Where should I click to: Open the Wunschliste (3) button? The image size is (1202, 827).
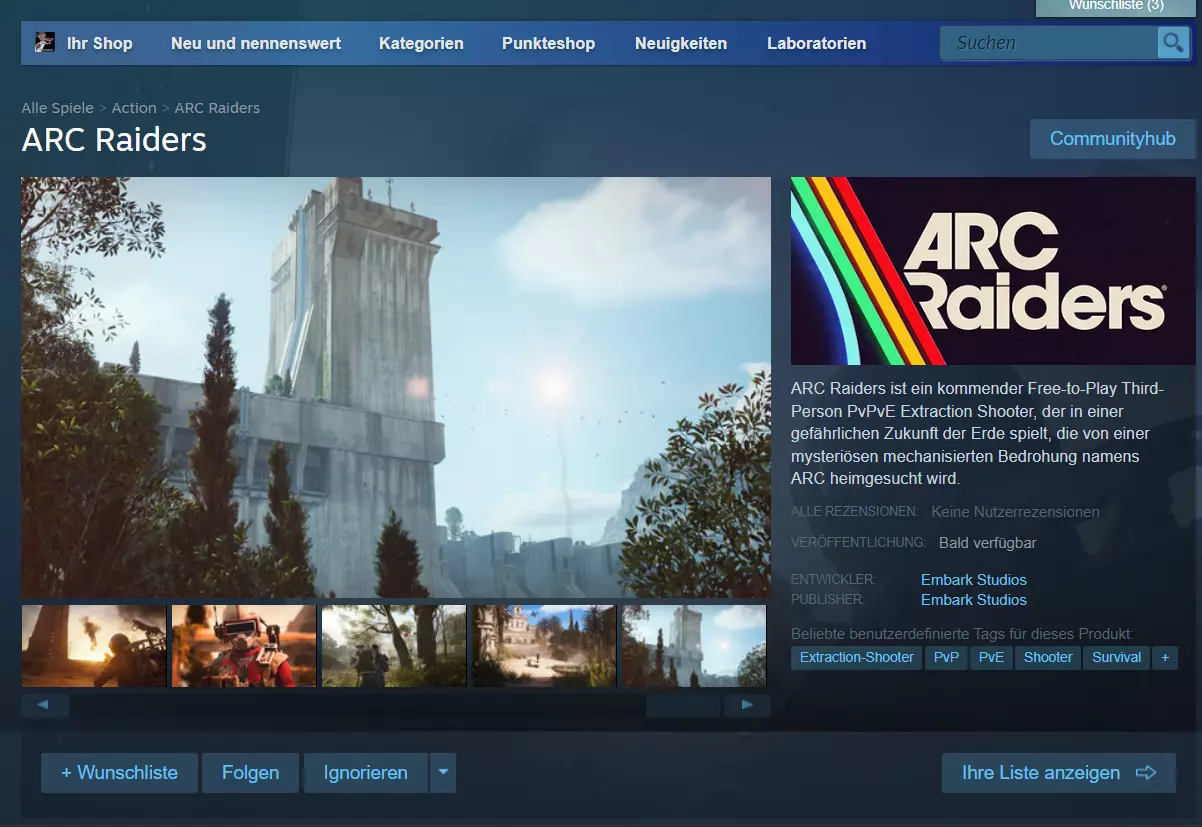coord(1116,6)
